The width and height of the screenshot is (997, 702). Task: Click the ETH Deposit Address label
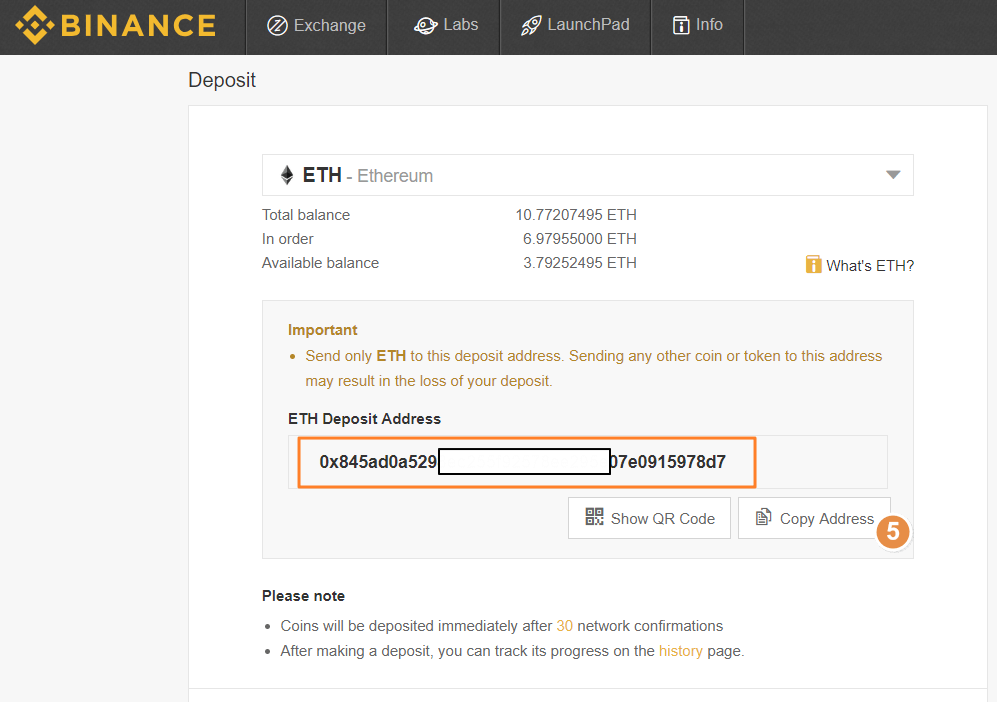coord(364,419)
